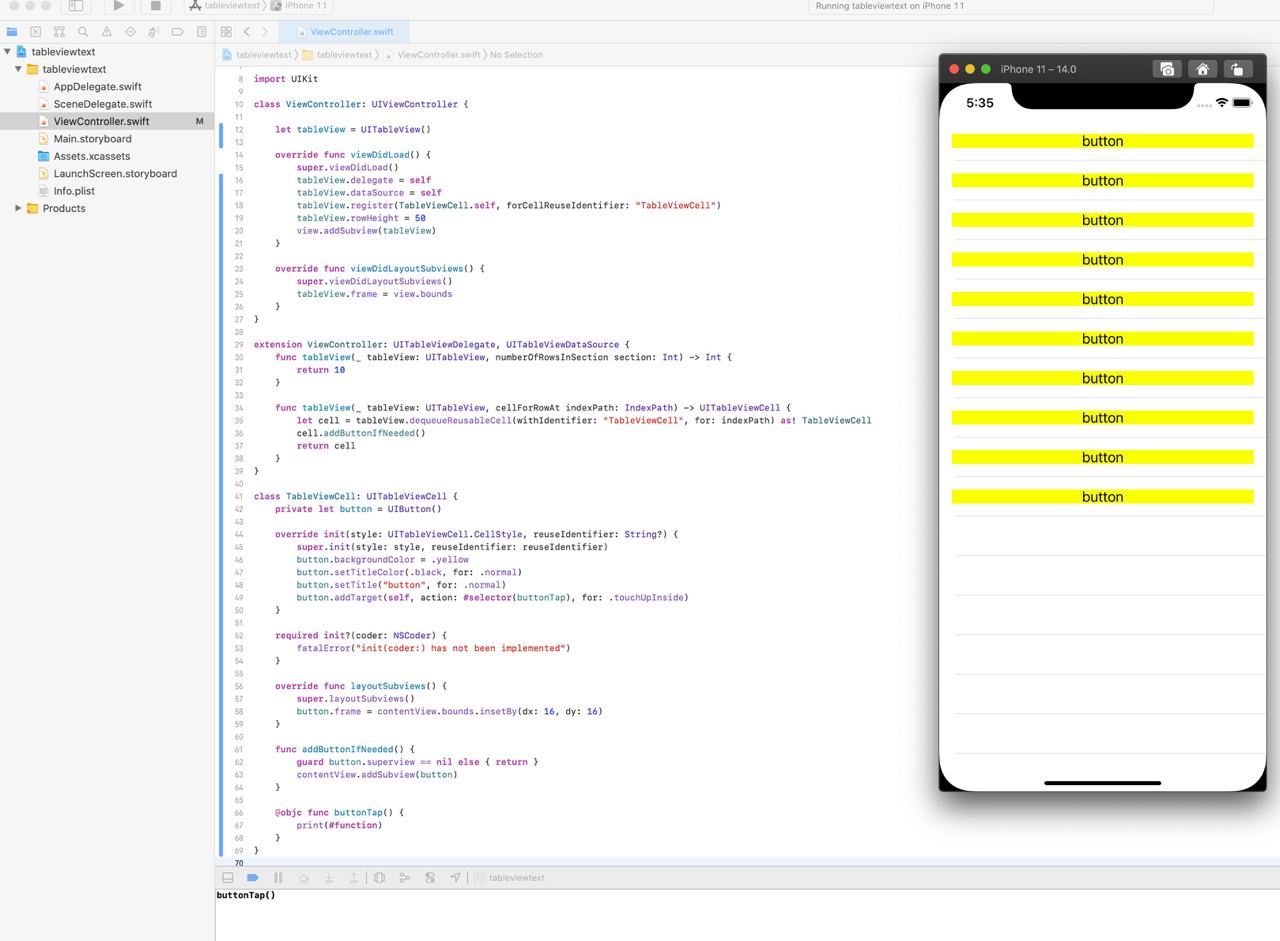
Task: Hide the debug area
Action: point(228,878)
